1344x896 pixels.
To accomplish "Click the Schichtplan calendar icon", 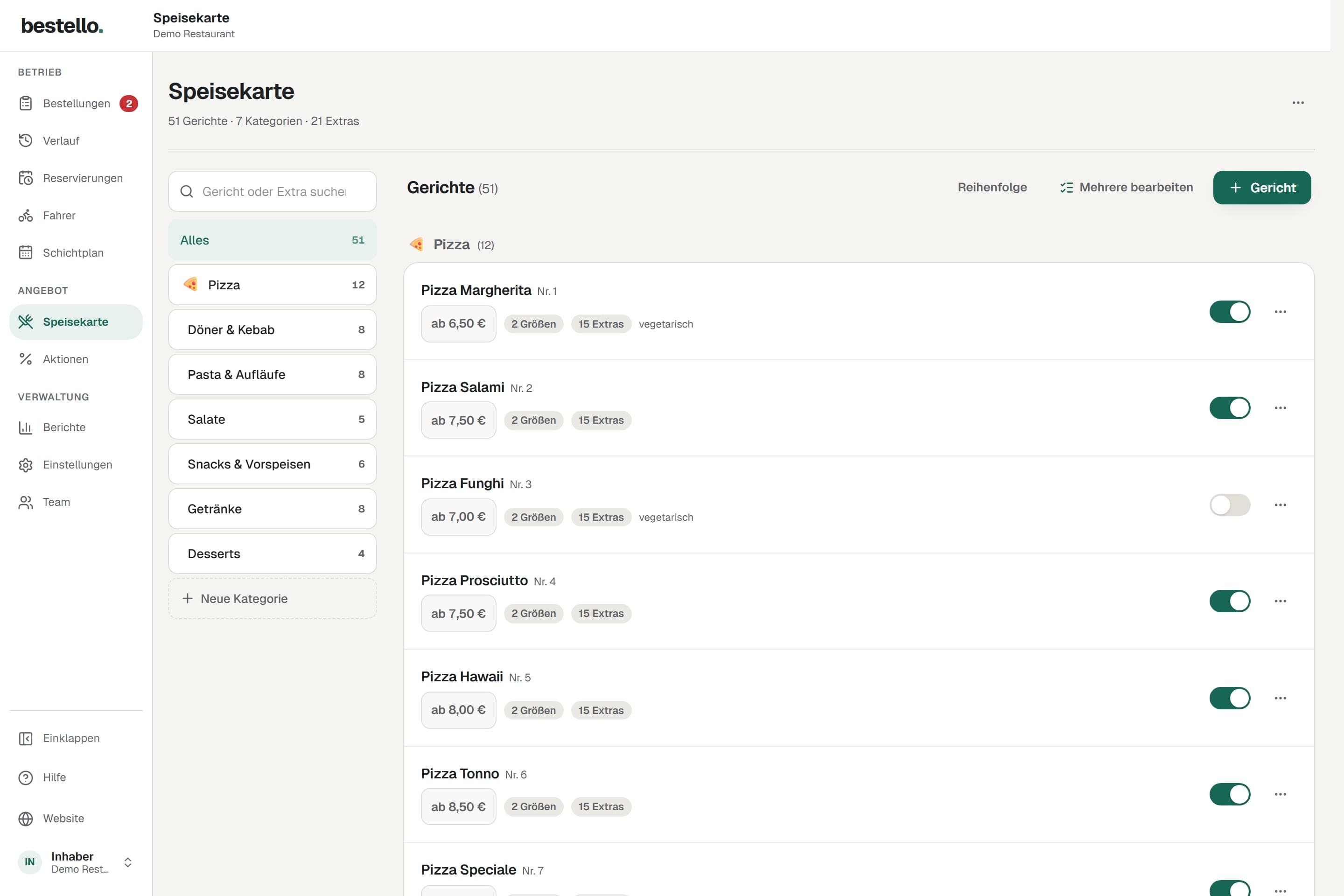I will pyautogui.click(x=25, y=252).
